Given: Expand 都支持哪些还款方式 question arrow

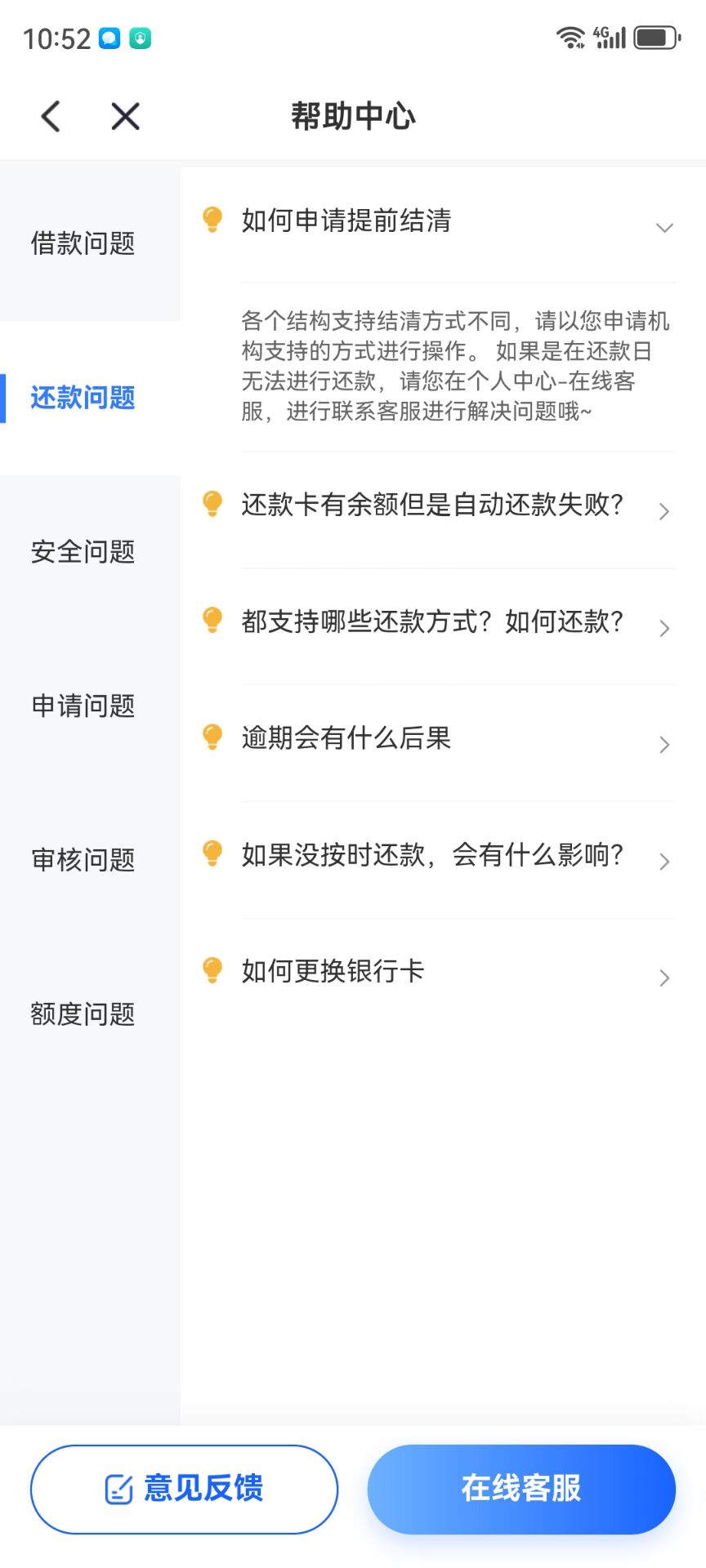Looking at the screenshot, I should coord(664,628).
